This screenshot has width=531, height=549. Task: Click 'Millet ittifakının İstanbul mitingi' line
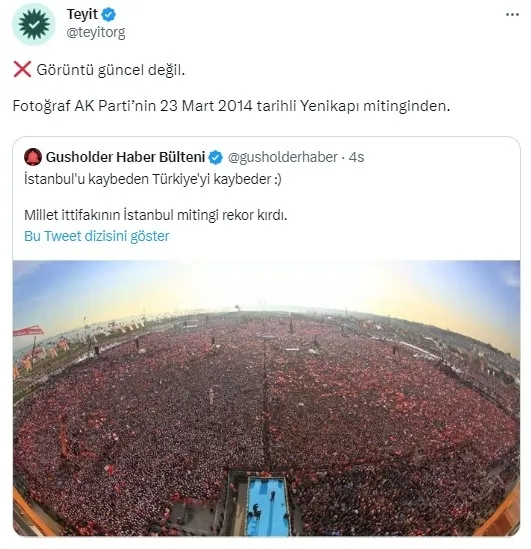click(x=155, y=215)
